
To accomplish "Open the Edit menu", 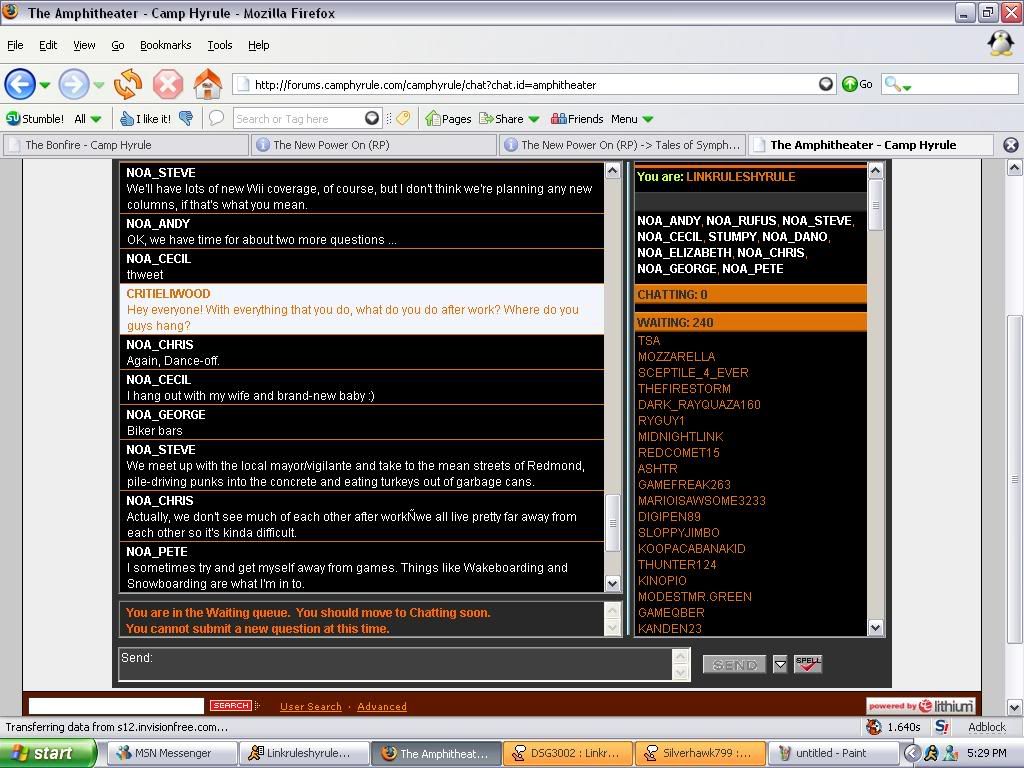I will click(x=48, y=45).
